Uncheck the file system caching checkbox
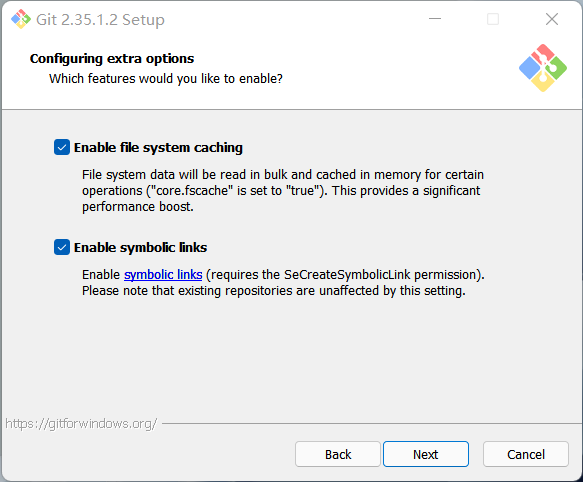Screen dimensions: 583x482 coord(62,147)
